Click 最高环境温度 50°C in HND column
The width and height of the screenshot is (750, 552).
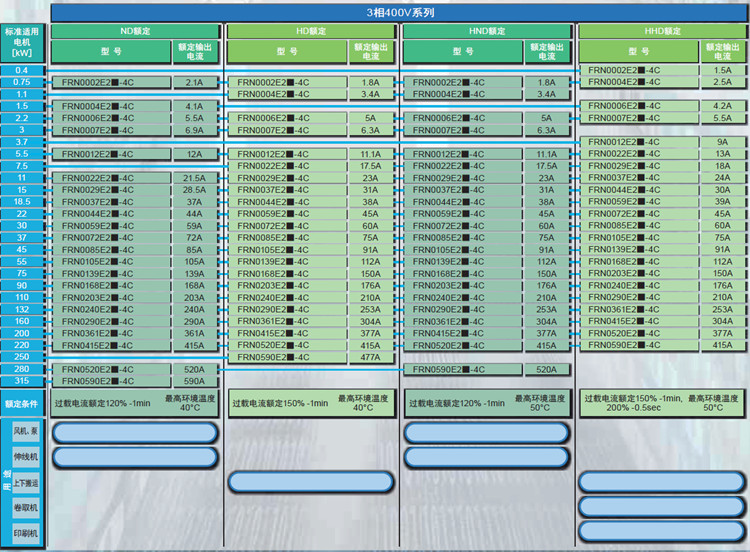click(x=540, y=403)
